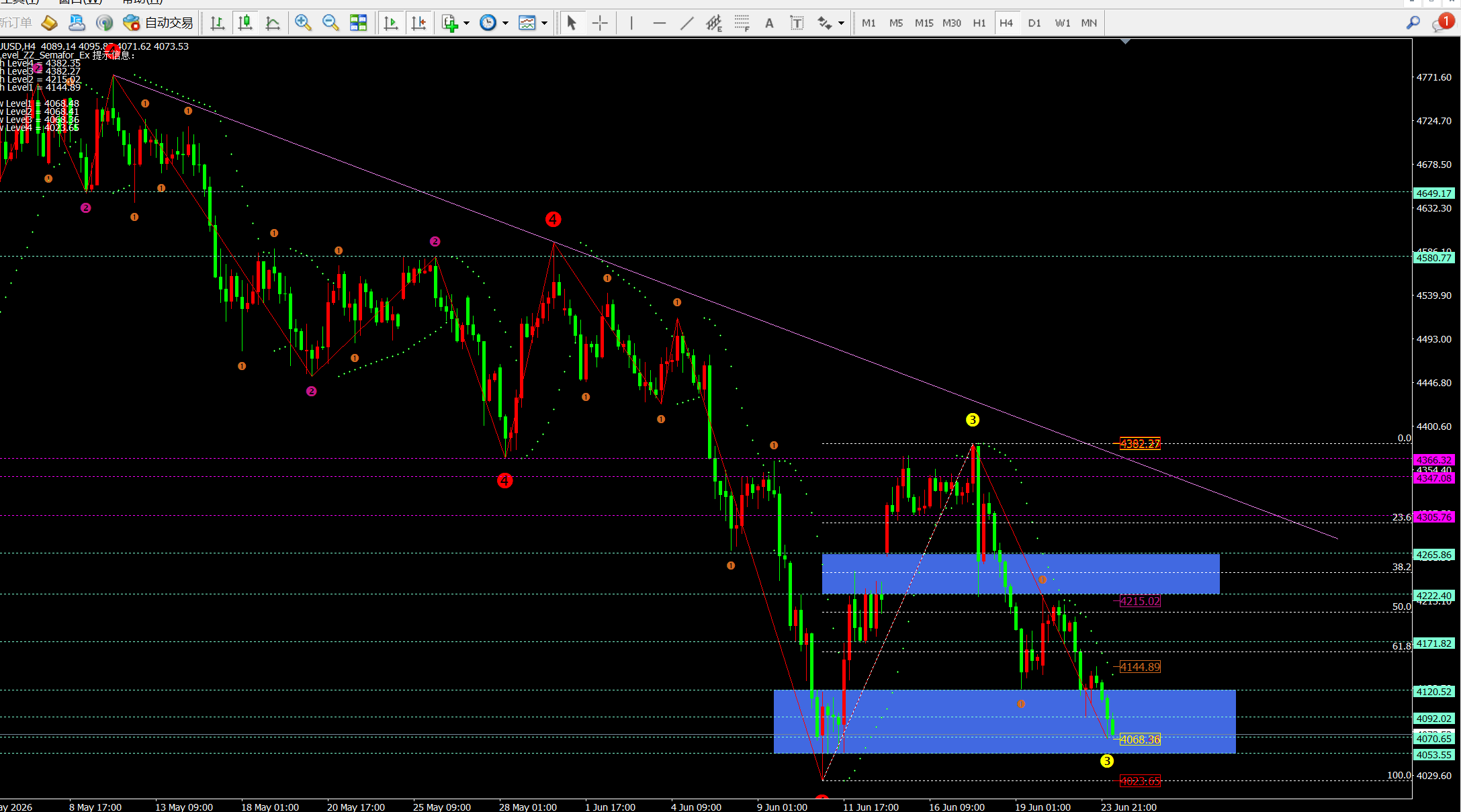This screenshot has width=1461, height=812.
Task: Click the 4305.76 magenta price label
Action: tap(1434, 517)
